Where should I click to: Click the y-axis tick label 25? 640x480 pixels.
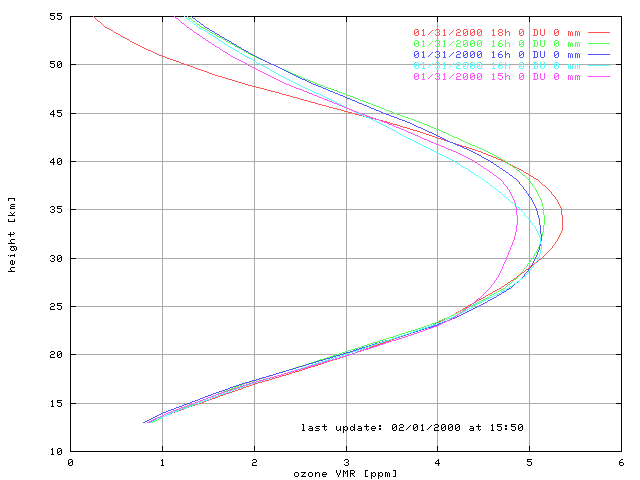[x=56, y=306]
